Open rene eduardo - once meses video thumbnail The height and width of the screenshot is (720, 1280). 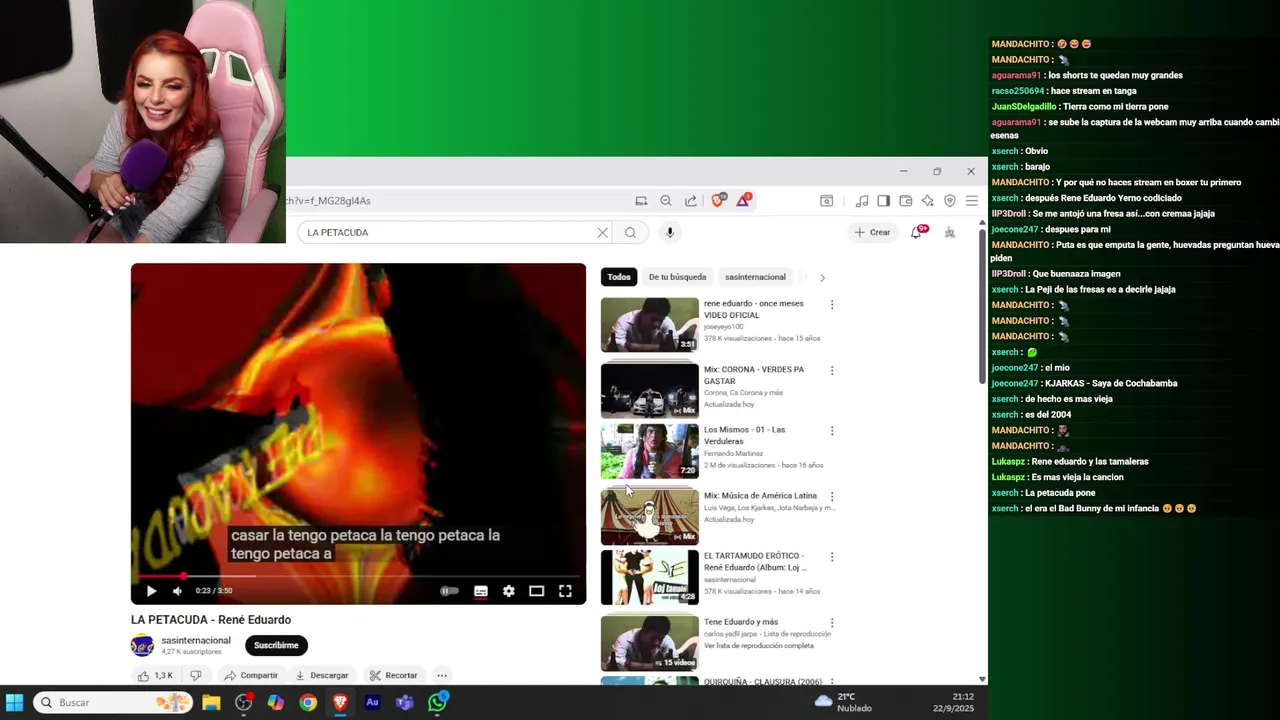pyautogui.click(x=649, y=325)
